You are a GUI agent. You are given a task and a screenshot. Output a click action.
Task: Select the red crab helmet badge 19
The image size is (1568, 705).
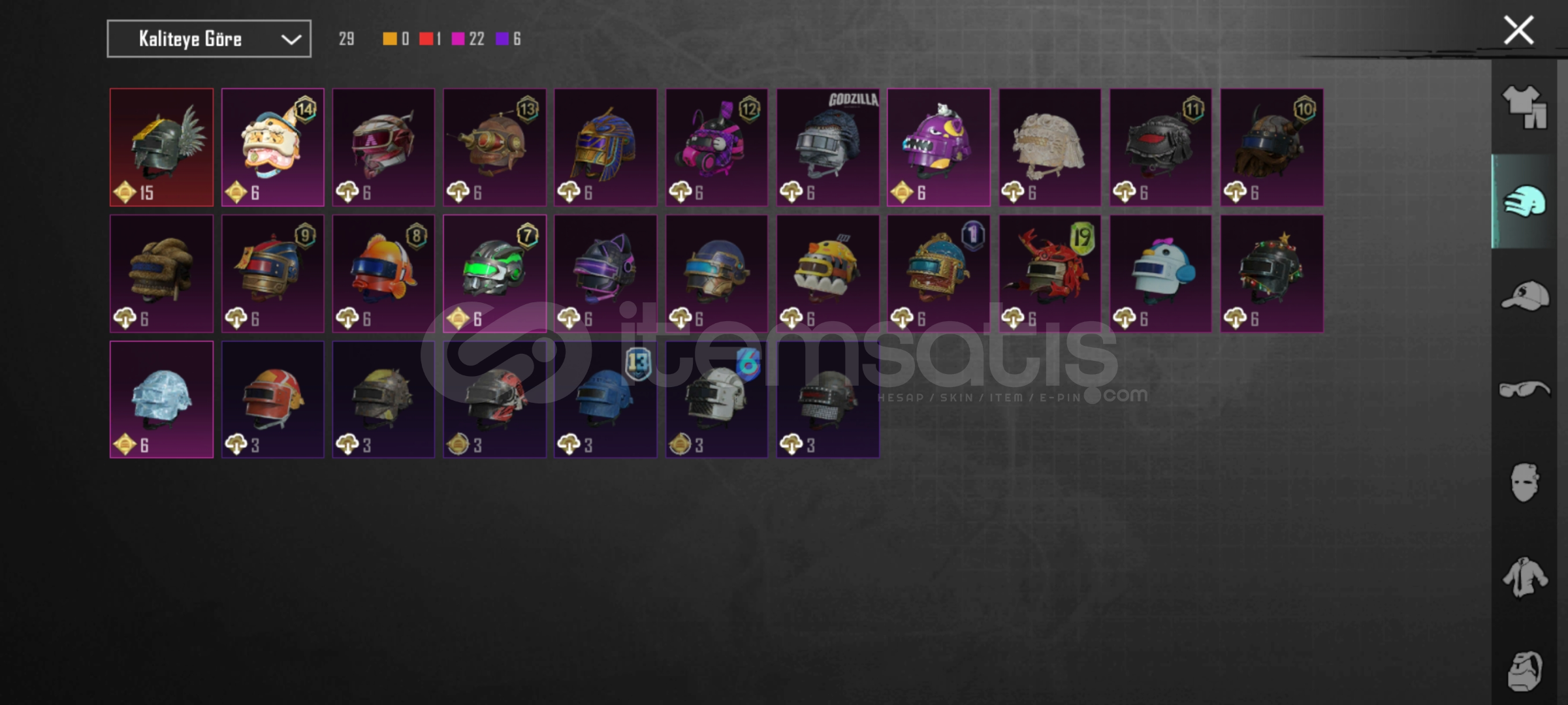[x=1049, y=274]
